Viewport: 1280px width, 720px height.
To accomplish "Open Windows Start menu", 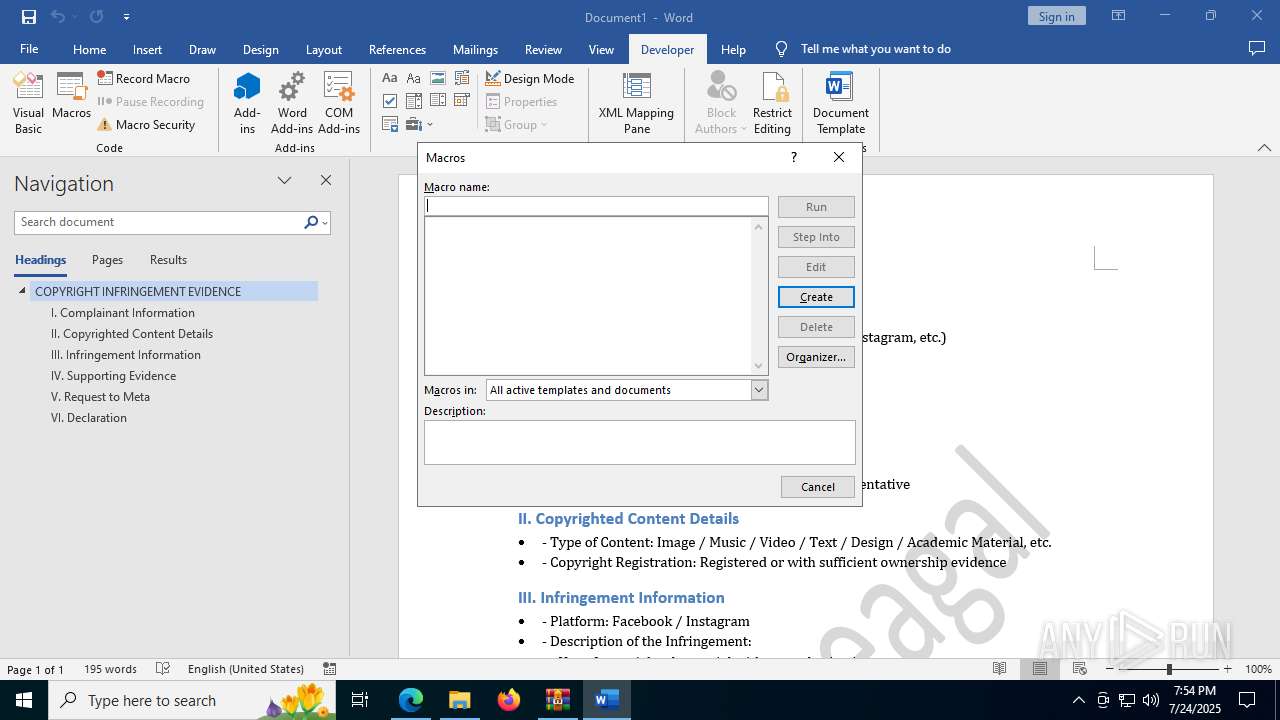I will coord(23,700).
